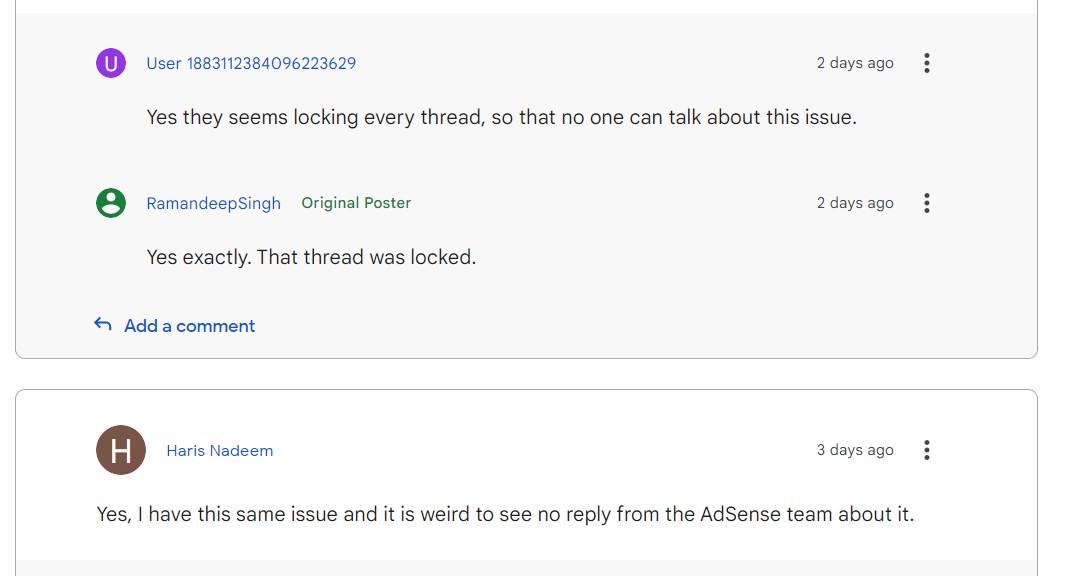
Task: Click the 2 days ago timestamp on RamandeepSingh's comment
Action: coord(854,203)
